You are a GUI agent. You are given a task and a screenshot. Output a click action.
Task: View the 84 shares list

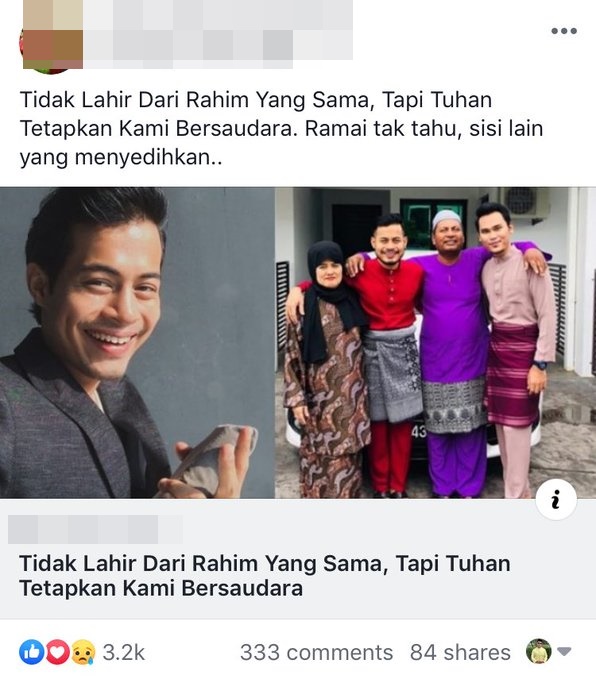[x=460, y=653]
